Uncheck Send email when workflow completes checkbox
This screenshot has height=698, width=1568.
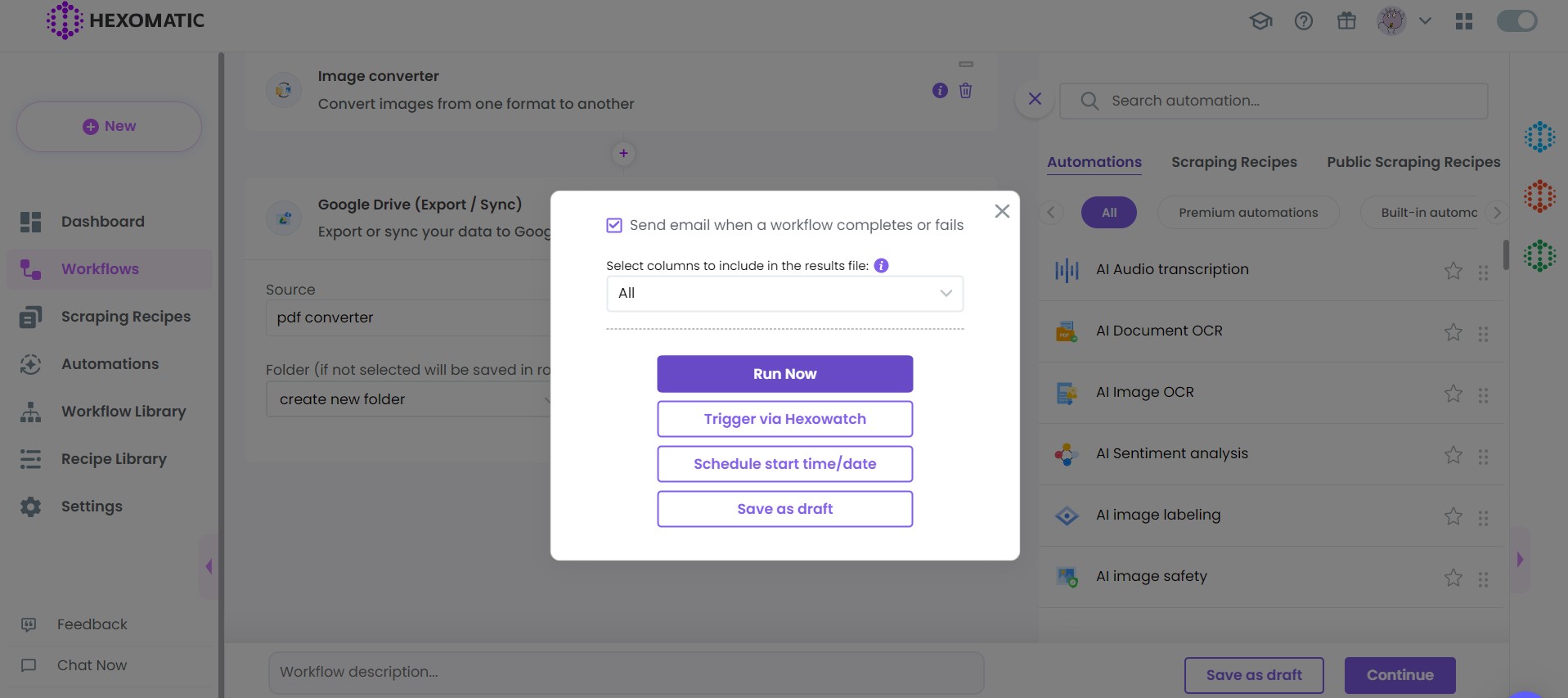click(x=614, y=225)
